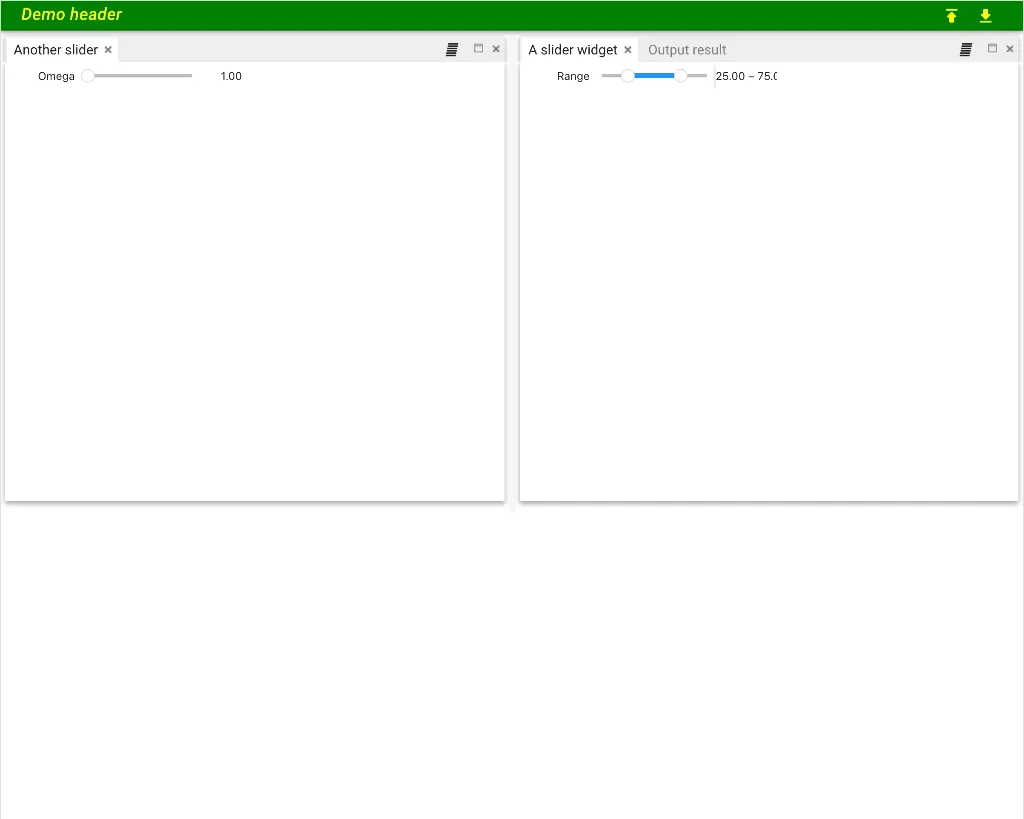
Task: Maximize the Another slider panel
Action: [478, 49]
